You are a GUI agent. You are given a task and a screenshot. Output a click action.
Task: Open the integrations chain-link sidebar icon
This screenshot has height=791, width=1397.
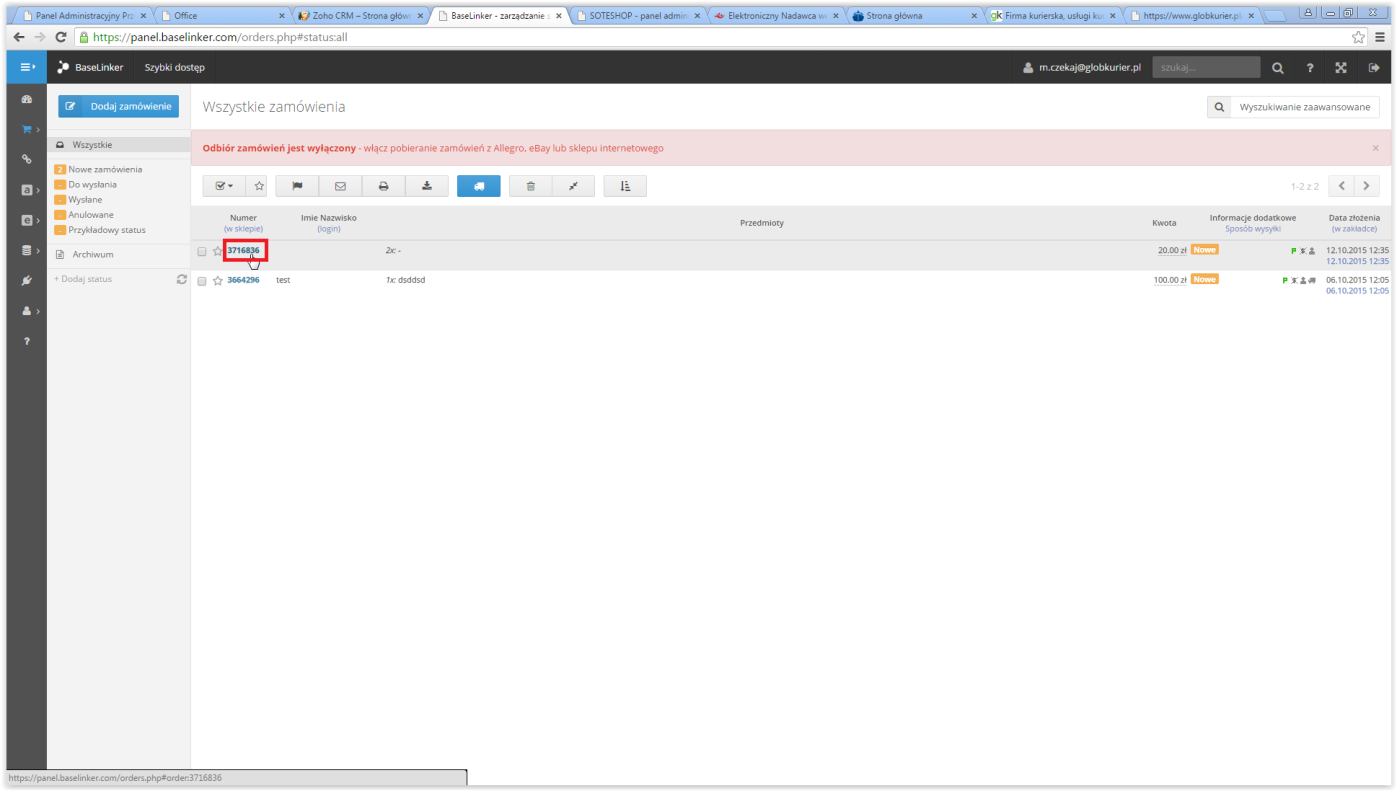coord(27,159)
